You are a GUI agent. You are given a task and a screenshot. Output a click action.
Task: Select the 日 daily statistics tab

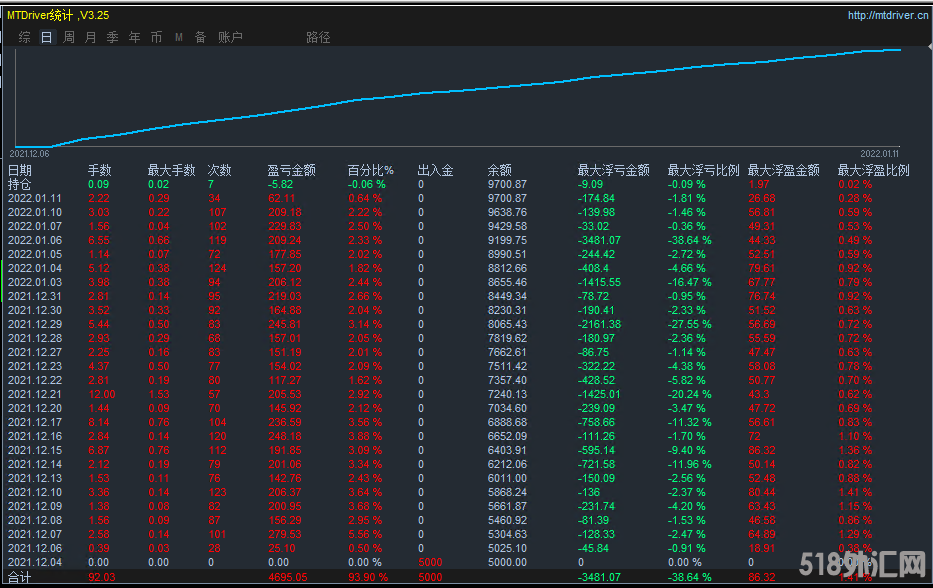[47, 37]
